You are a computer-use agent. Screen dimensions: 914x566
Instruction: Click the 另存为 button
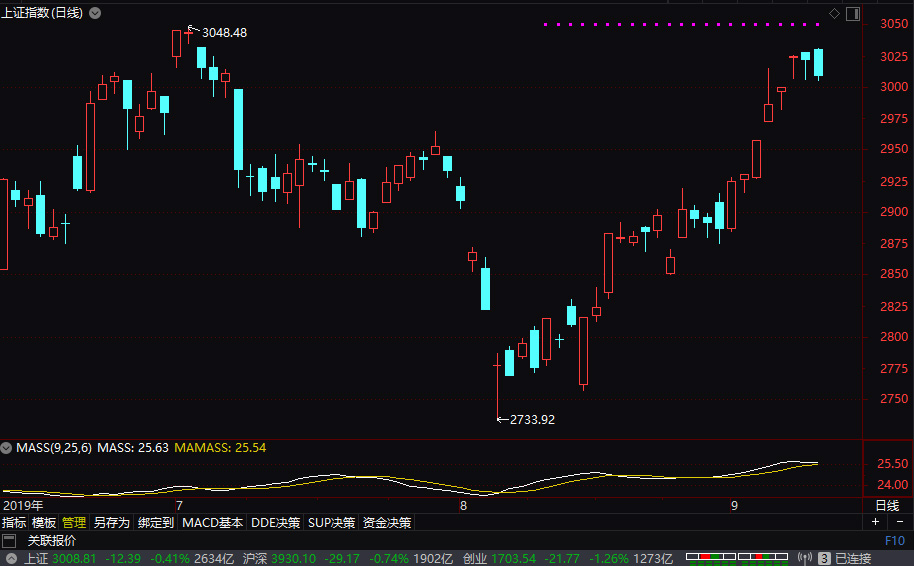111,522
